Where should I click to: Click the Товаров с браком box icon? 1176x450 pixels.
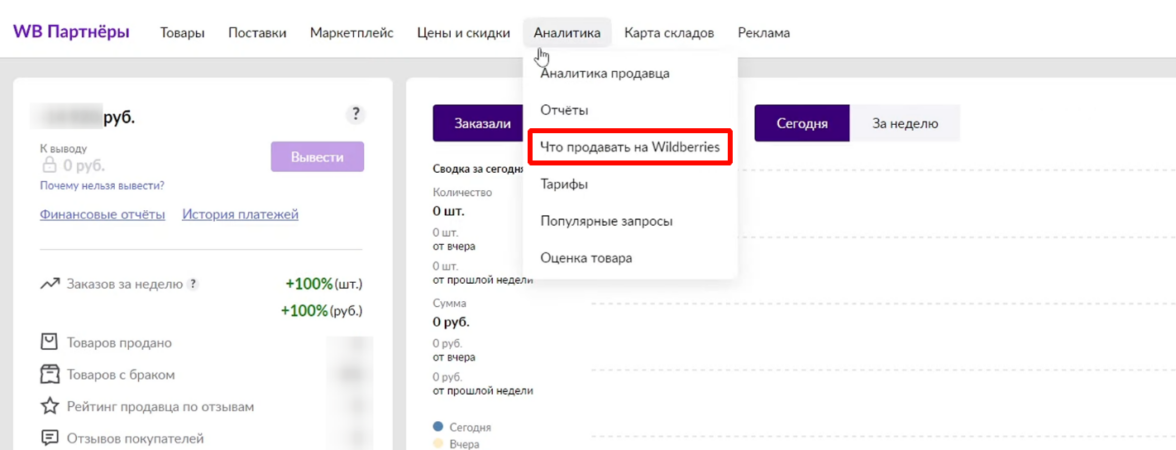[x=49, y=374]
